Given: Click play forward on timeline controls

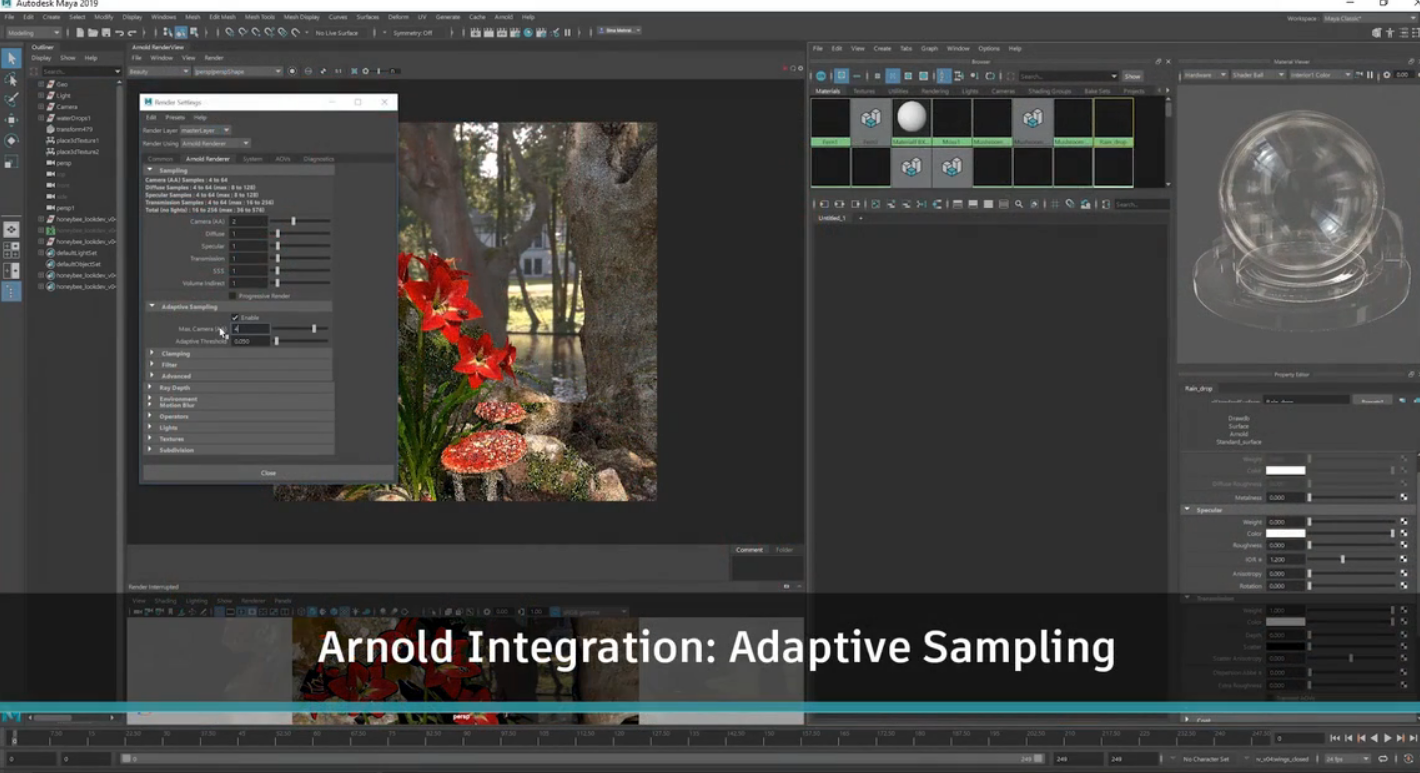Looking at the screenshot, I should (x=1387, y=738).
